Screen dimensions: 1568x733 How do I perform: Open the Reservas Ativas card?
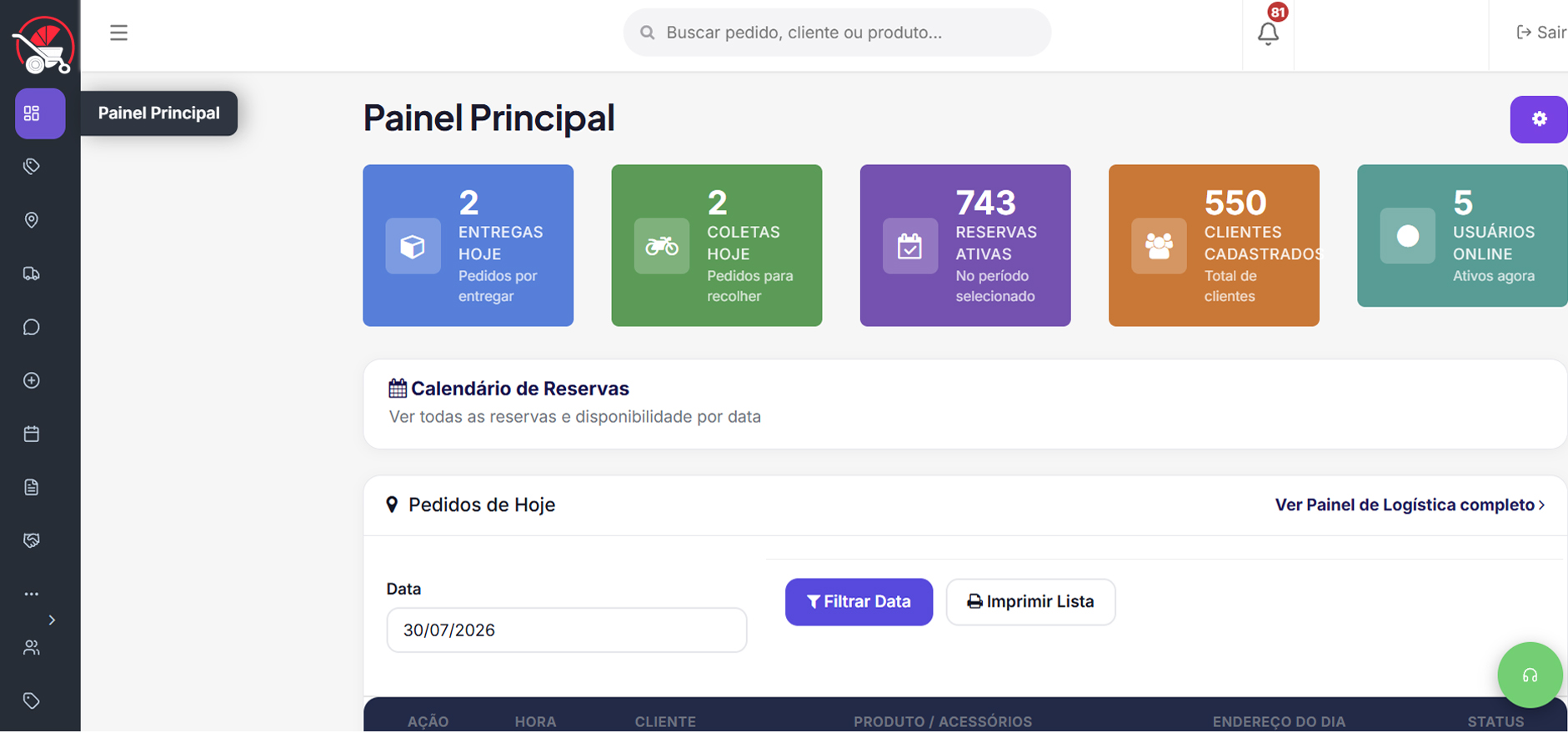(x=965, y=245)
